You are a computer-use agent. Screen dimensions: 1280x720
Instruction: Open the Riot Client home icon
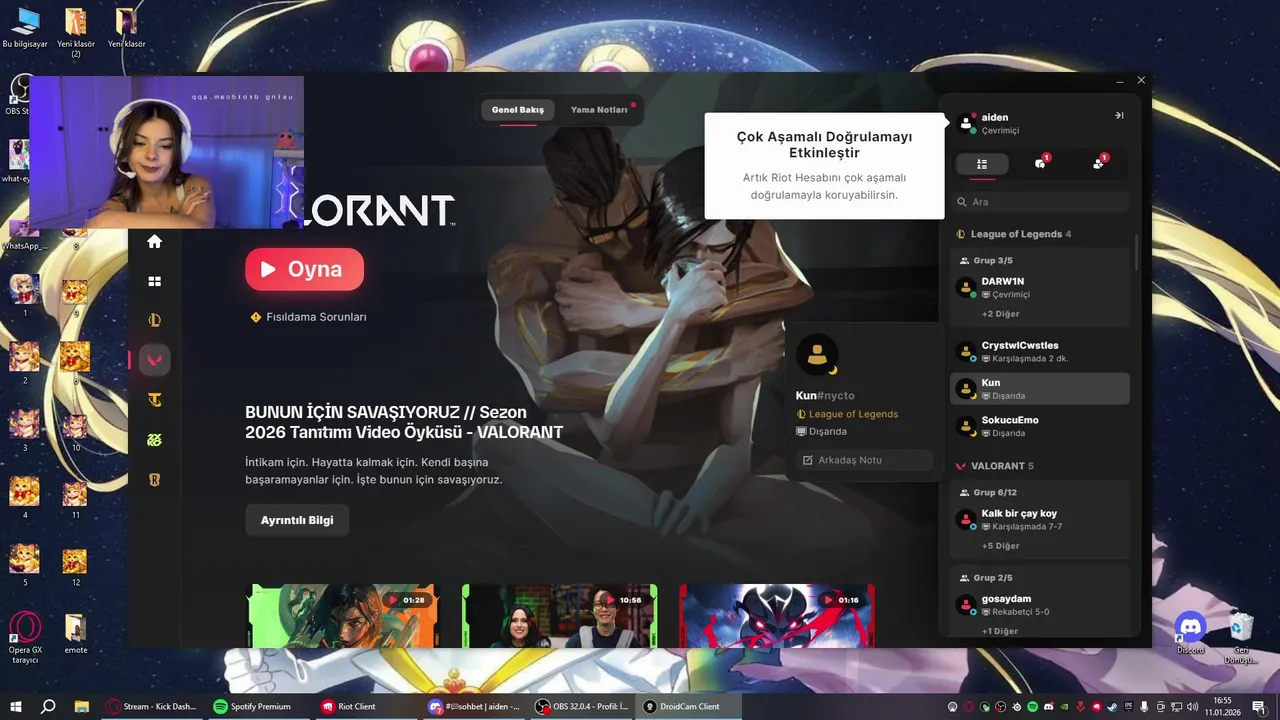154,241
